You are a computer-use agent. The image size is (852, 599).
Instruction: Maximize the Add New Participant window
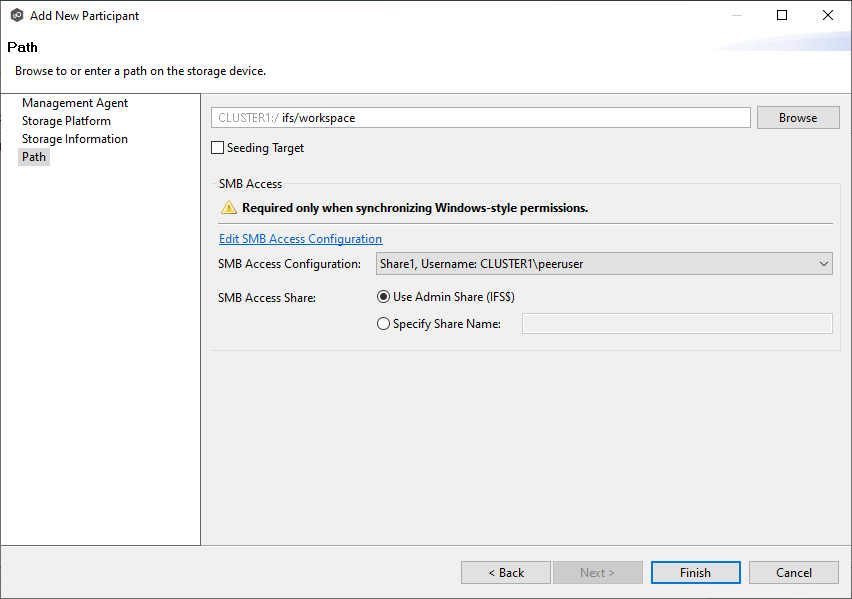pos(782,16)
